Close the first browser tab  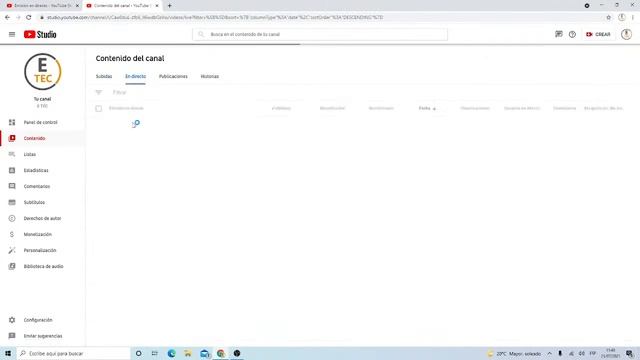pyautogui.click(x=77, y=6)
